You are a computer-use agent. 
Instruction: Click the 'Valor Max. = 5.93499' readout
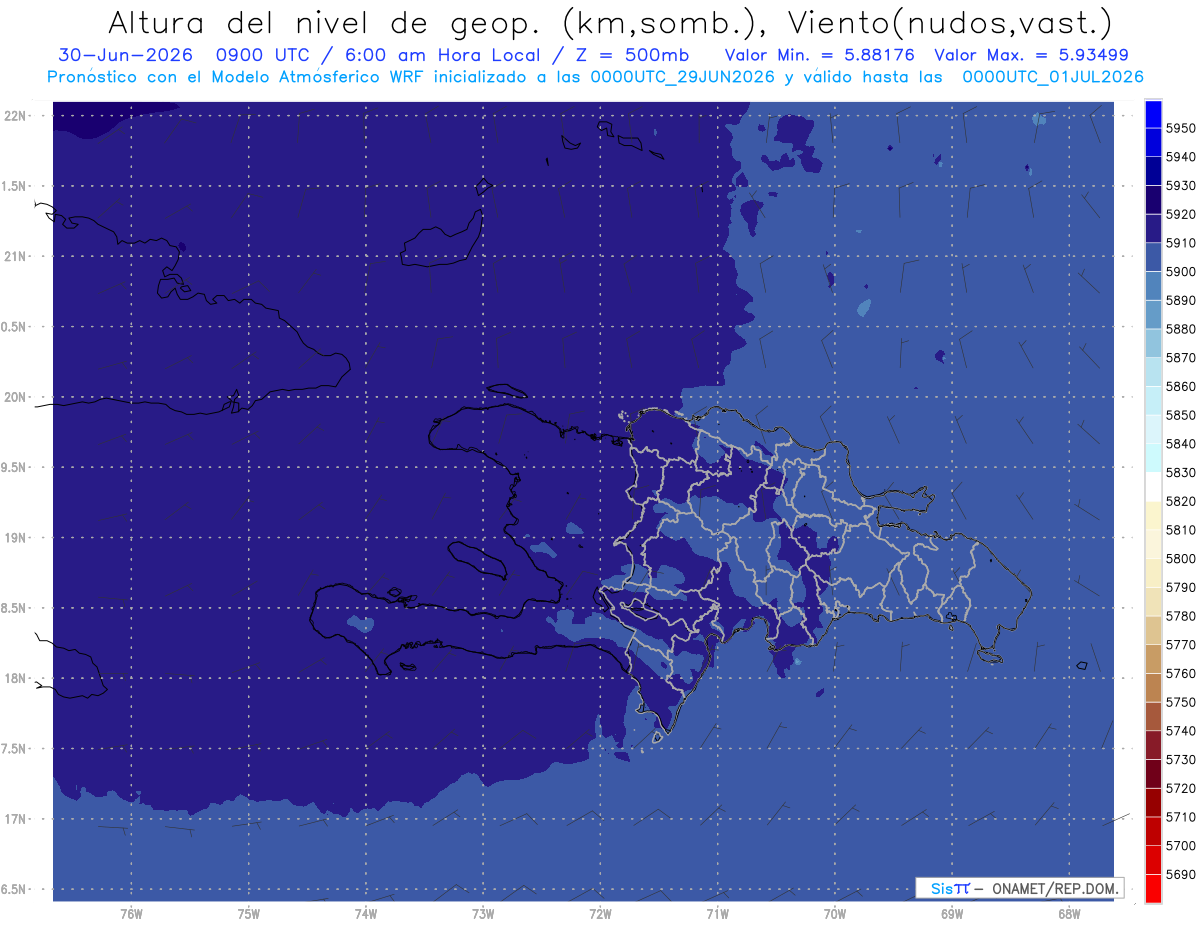pyautogui.click(x=1029, y=55)
